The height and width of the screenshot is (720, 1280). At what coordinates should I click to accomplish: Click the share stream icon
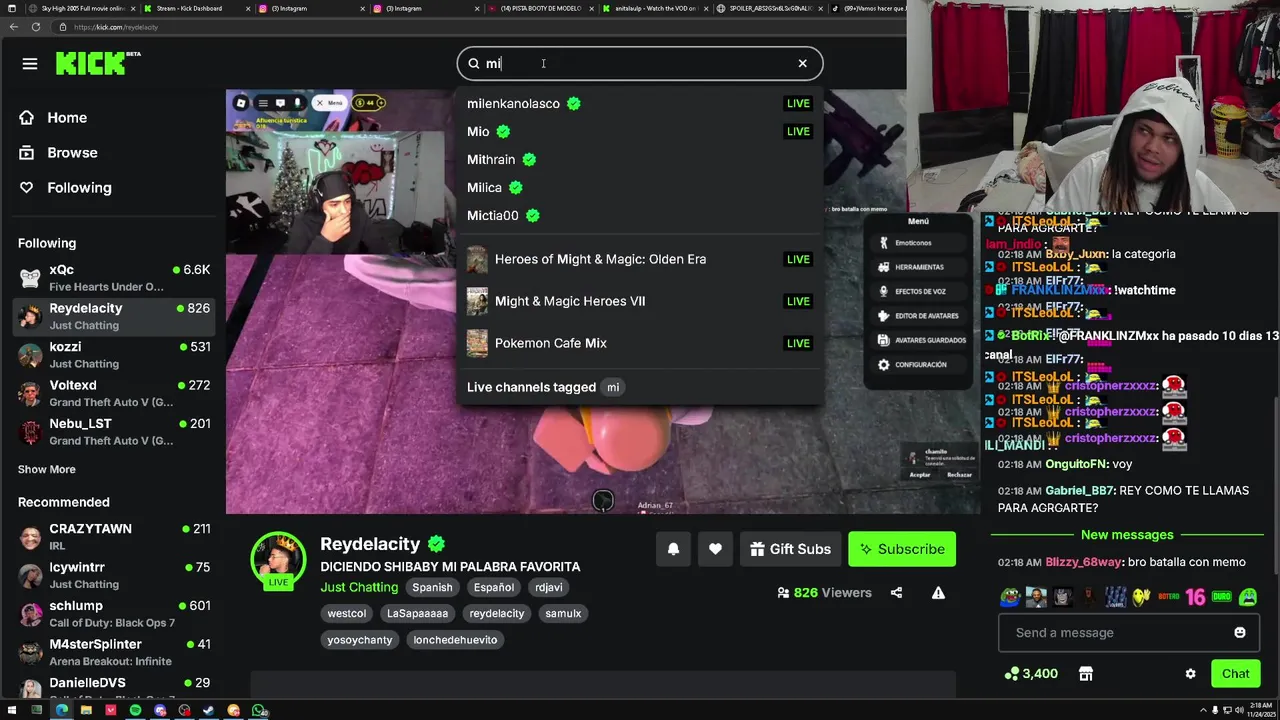coord(896,593)
